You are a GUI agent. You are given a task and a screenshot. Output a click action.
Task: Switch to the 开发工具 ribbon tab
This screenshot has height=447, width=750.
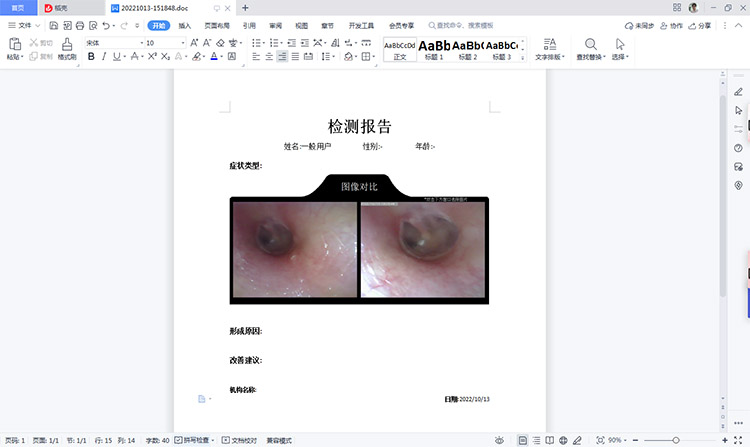361,26
